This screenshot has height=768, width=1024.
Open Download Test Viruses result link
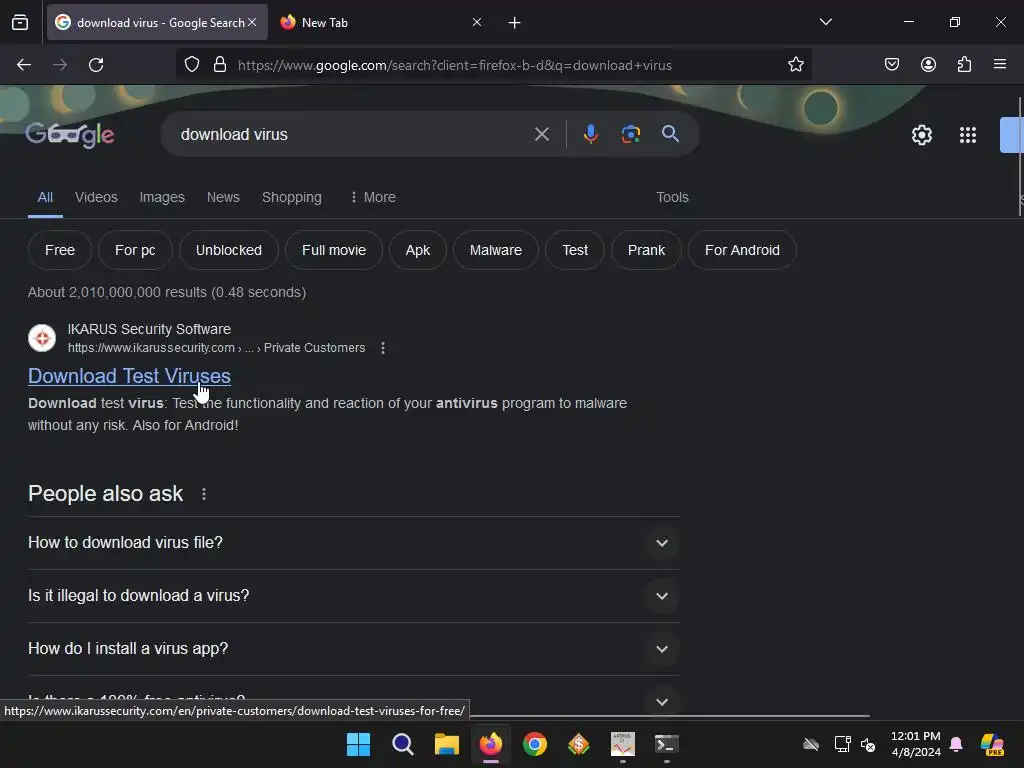click(129, 376)
